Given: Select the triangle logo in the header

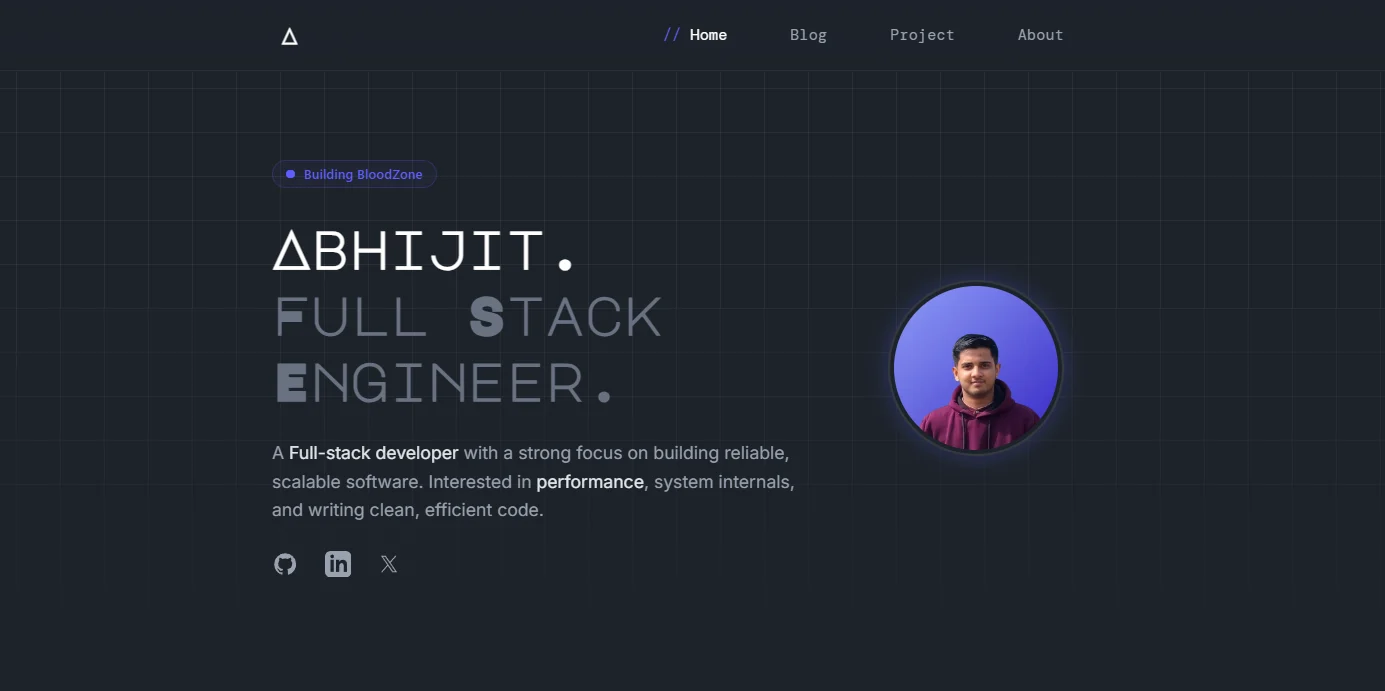Looking at the screenshot, I should pyautogui.click(x=289, y=35).
